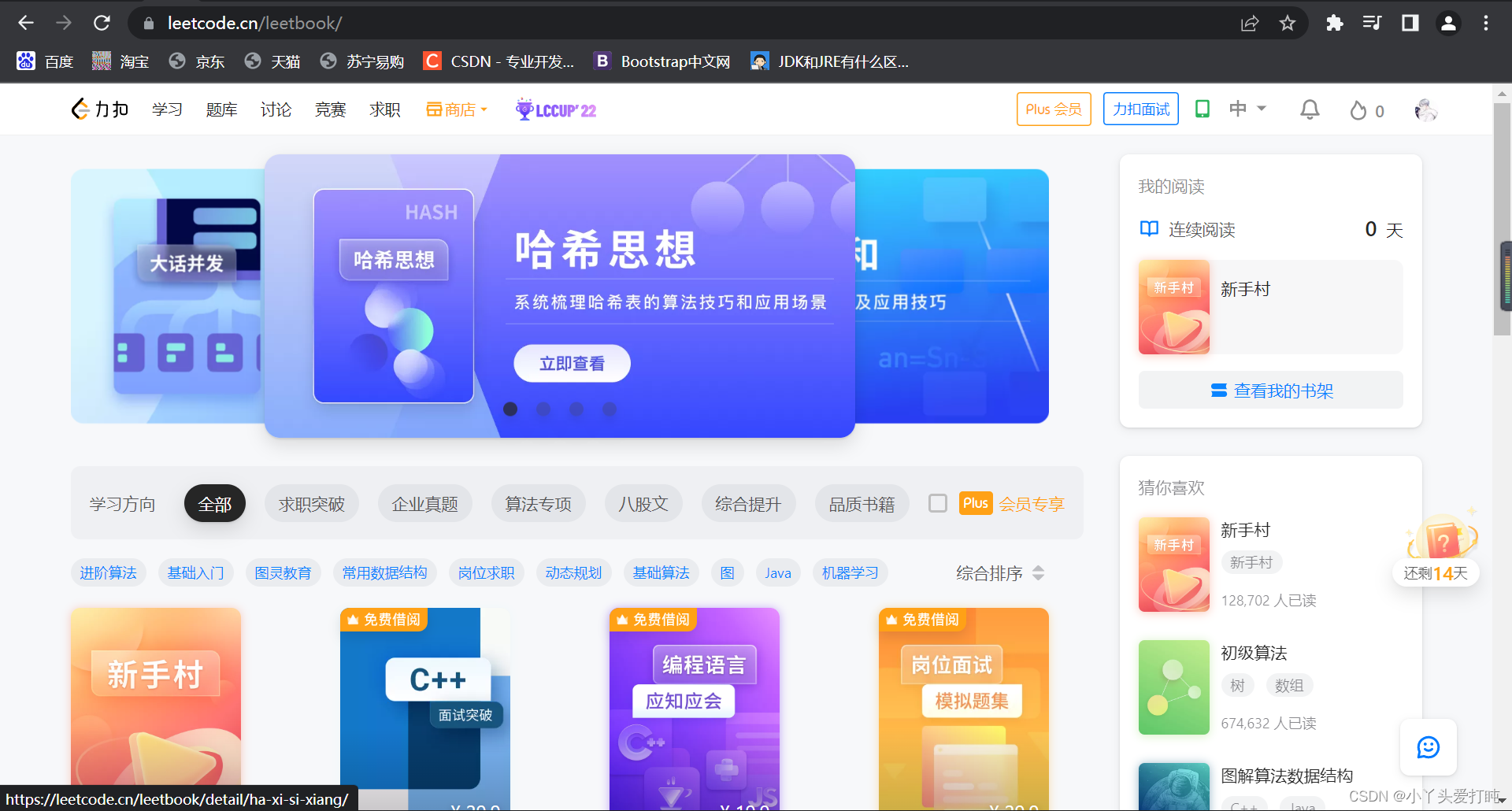The width and height of the screenshot is (1512, 811).
Task: Show the 大话并发 banner slide
Action: 168,296
